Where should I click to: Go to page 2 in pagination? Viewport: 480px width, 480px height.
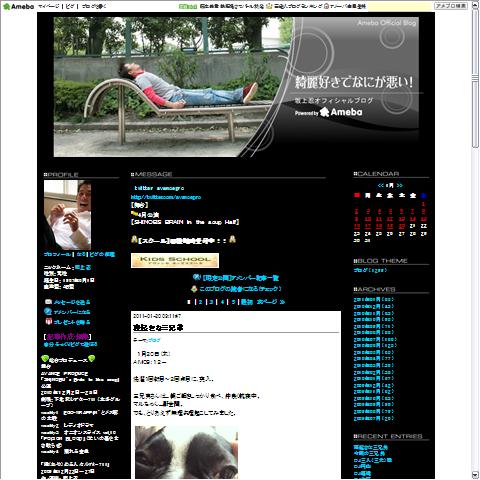[200, 302]
